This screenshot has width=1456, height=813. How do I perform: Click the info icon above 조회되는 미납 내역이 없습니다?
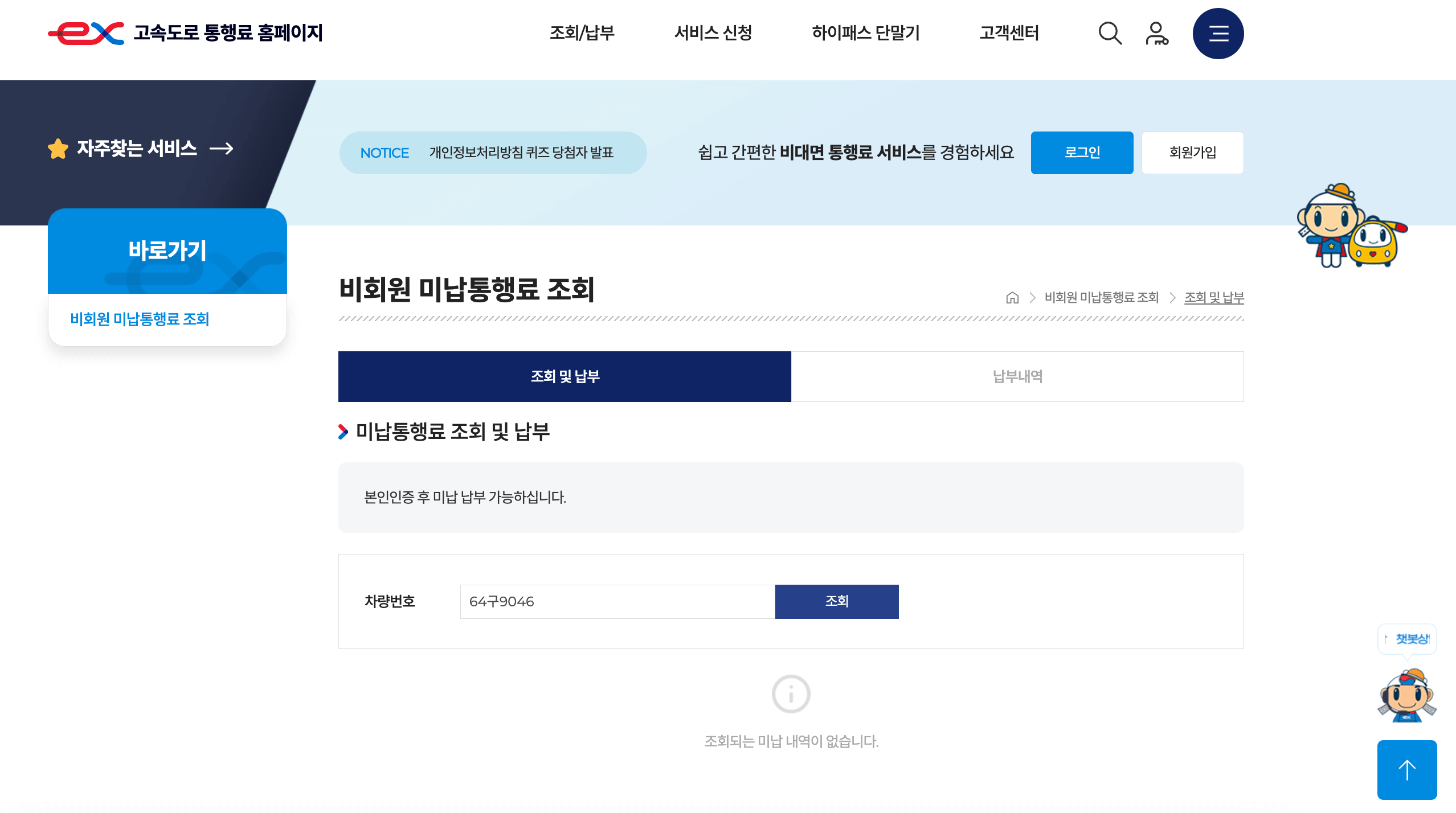[x=791, y=693]
